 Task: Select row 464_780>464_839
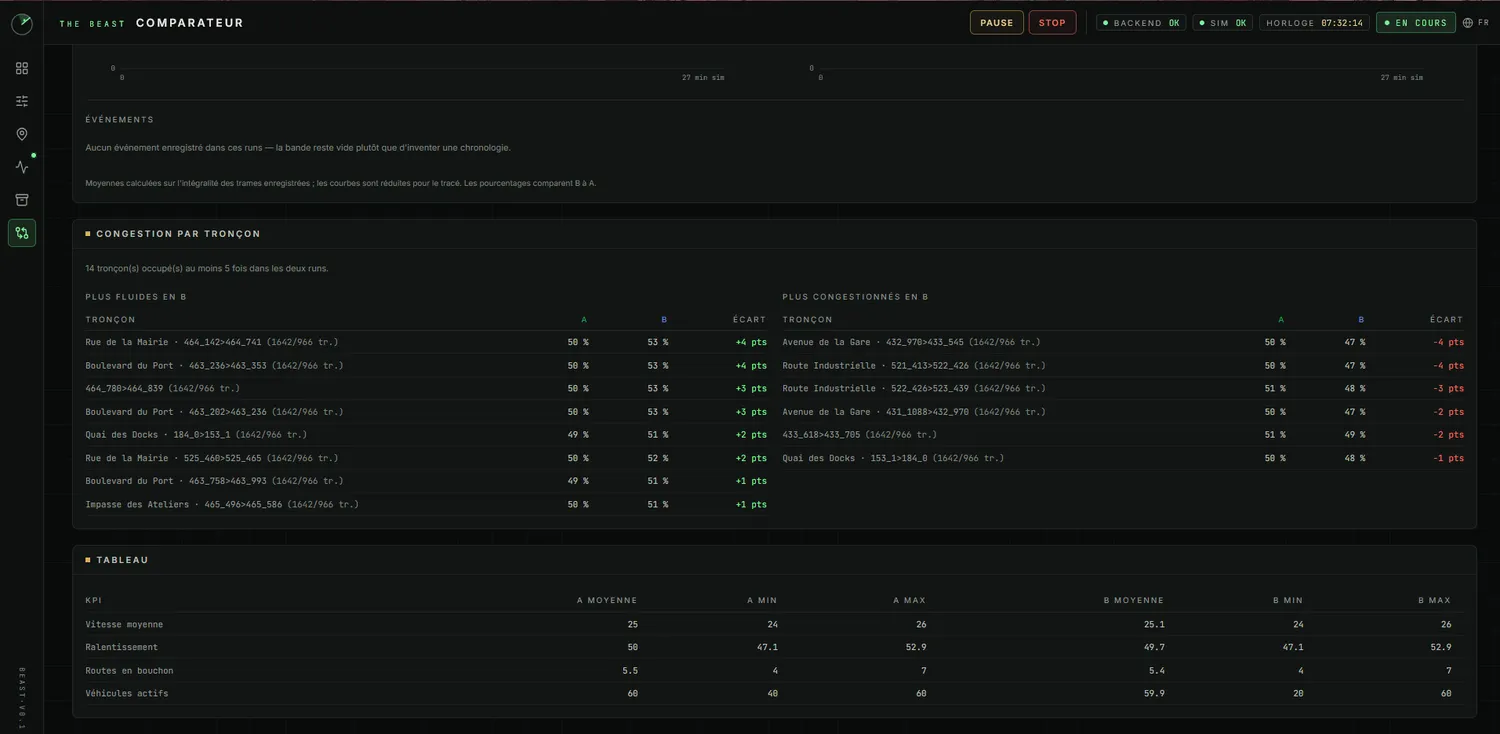tap(426, 388)
